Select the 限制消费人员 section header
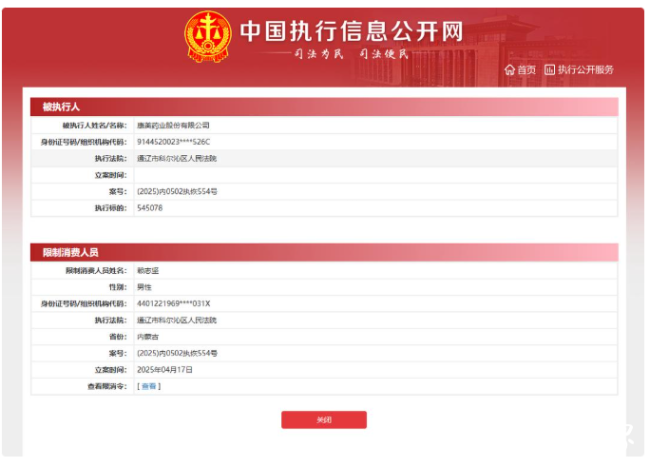This screenshot has height=467, width=650. tap(70, 253)
